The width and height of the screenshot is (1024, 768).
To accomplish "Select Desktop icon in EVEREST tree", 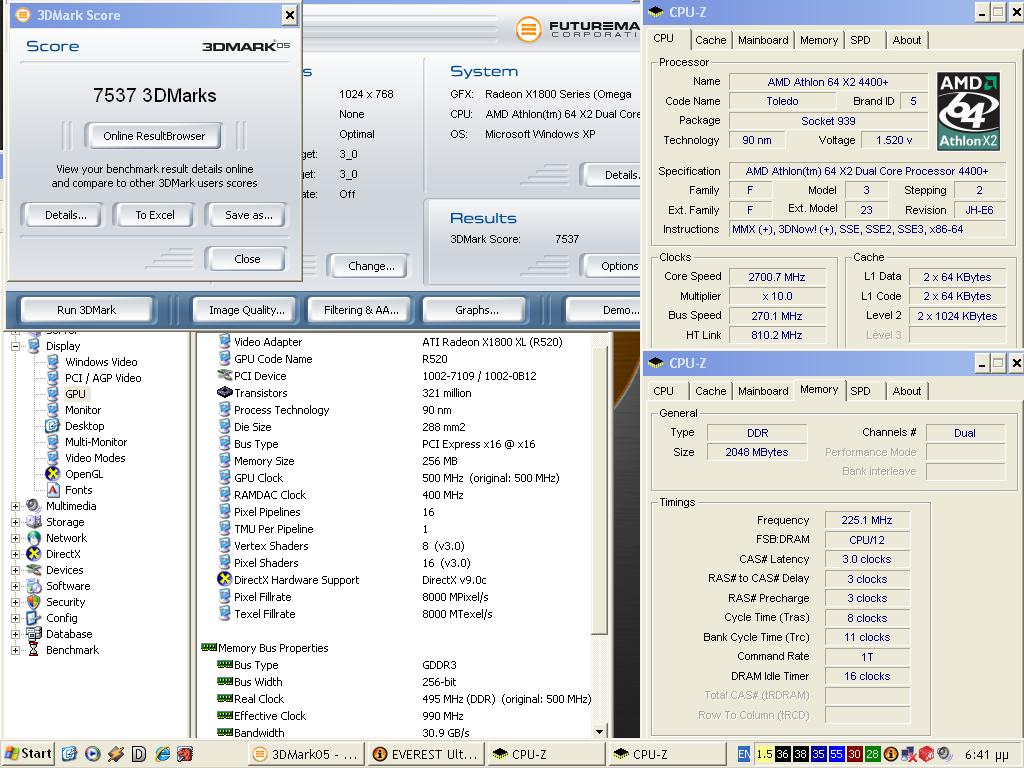I will click(x=52, y=426).
